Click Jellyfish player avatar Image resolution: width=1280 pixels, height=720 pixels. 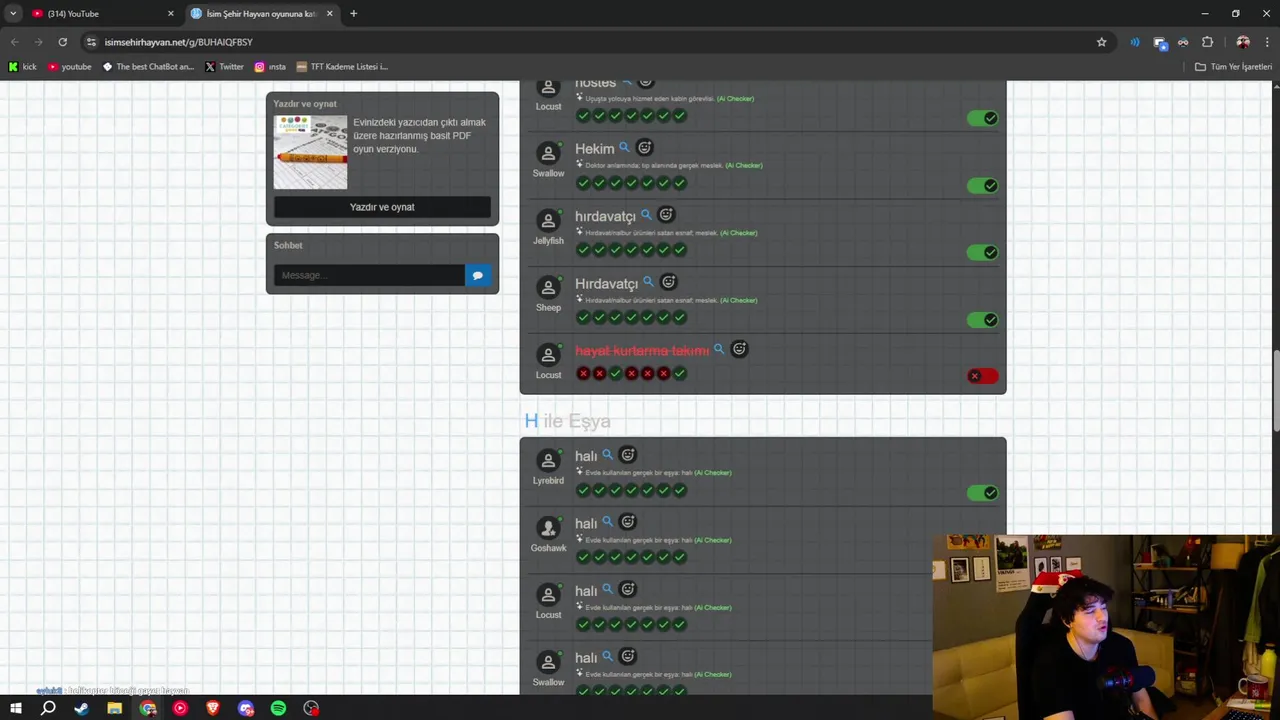pos(548,221)
